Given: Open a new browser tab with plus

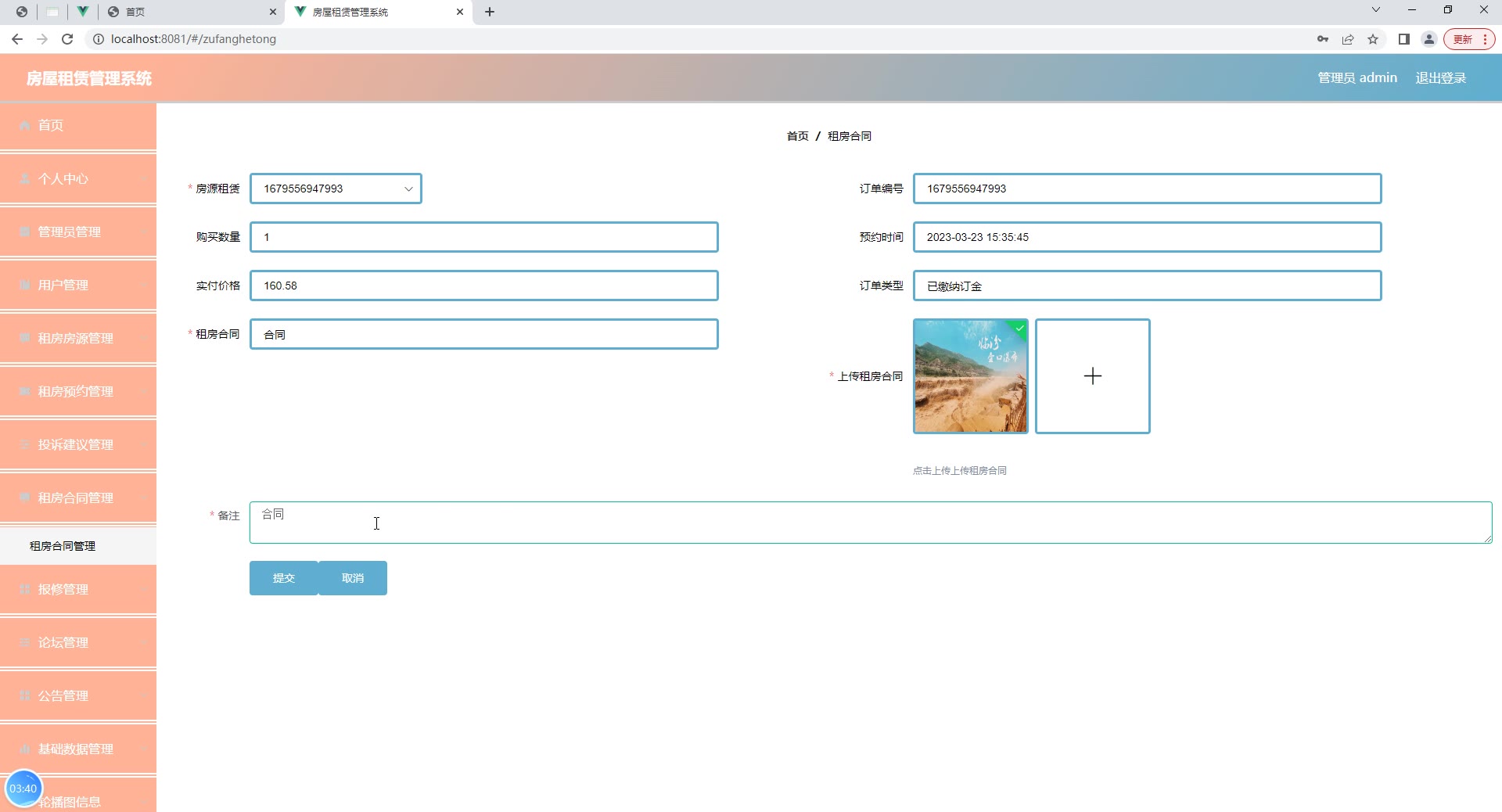Looking at the screenshot, I should point(490,12).
